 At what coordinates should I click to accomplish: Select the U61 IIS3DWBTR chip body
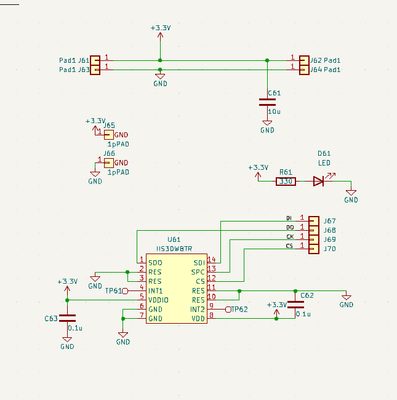[x=177, y=288]
